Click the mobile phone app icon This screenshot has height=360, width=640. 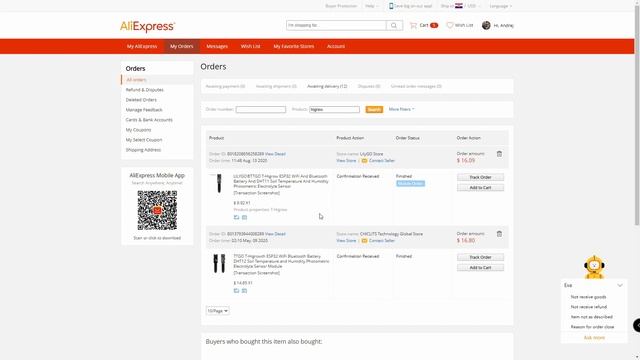tap(391, 6)
